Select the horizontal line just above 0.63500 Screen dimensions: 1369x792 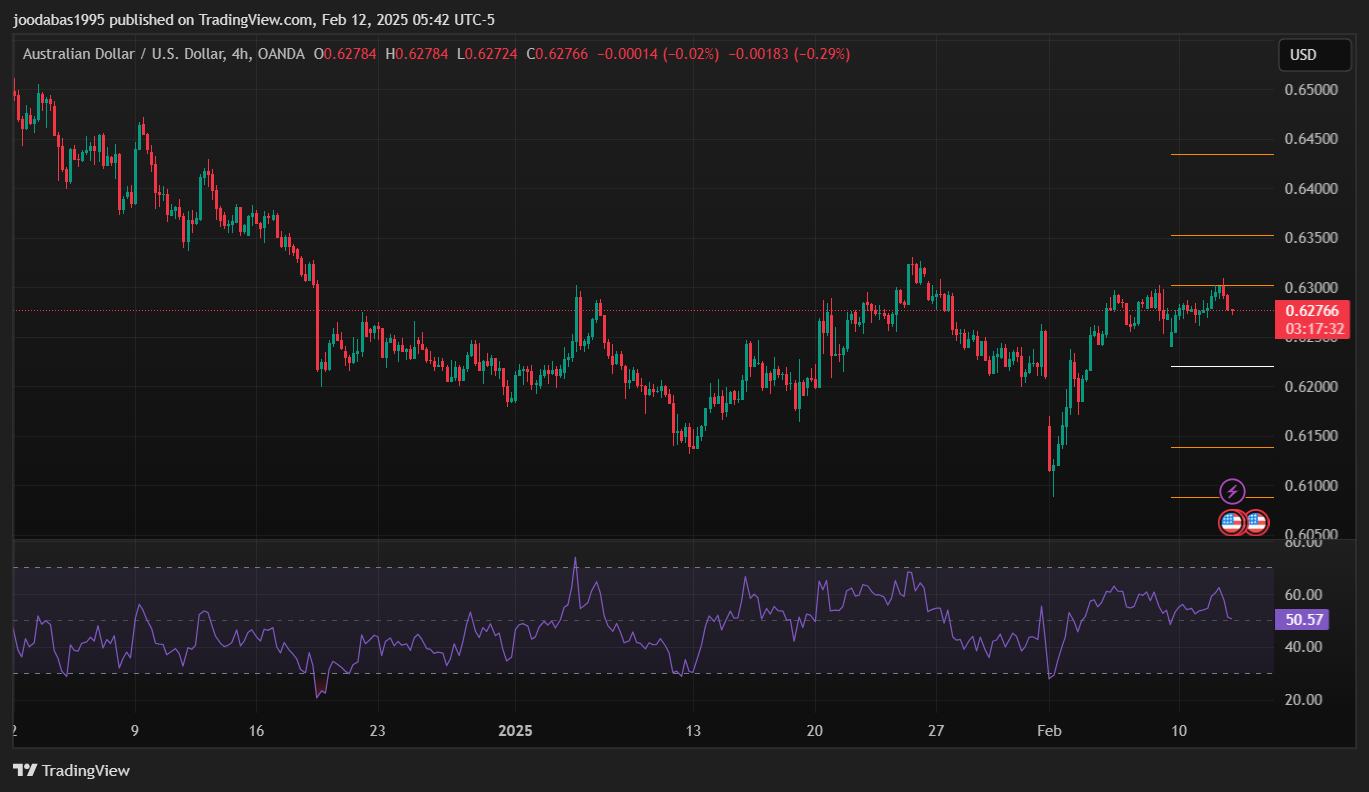1222,236
